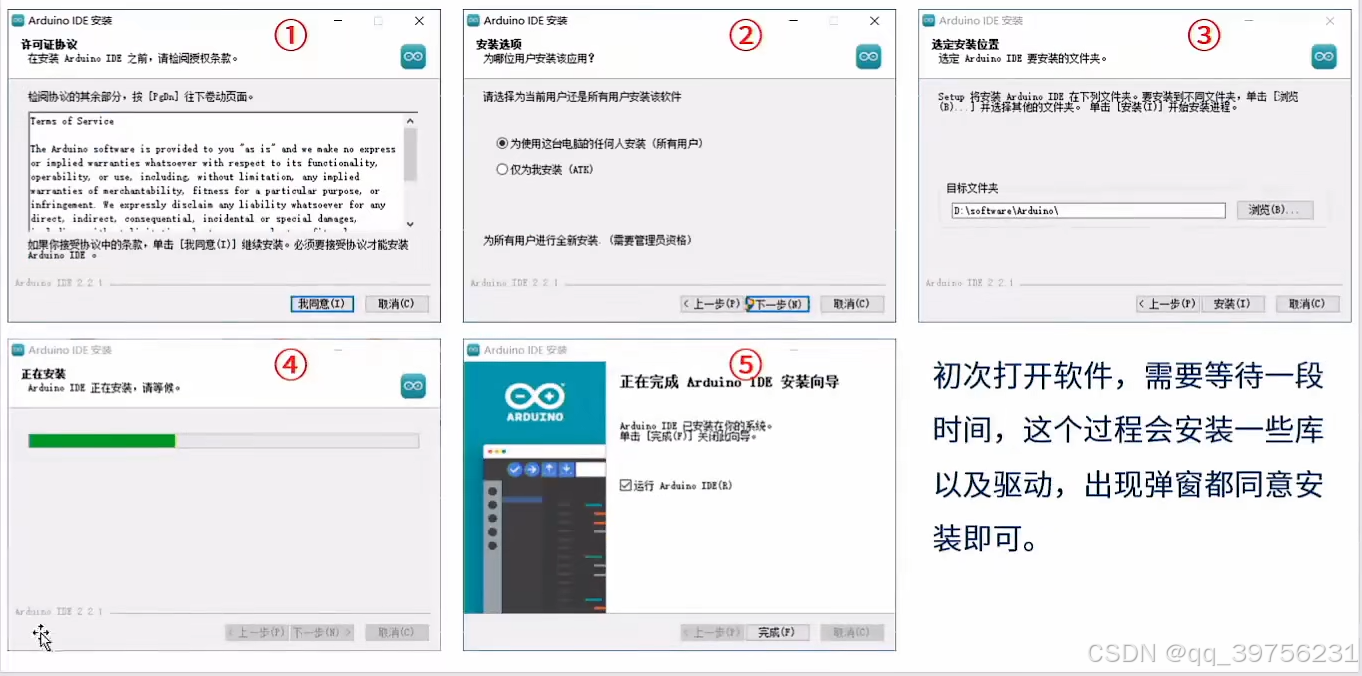Click the license agreement scrollbar thumb
The width and height of the screenshot is (1362, 676).
(410, 155)
